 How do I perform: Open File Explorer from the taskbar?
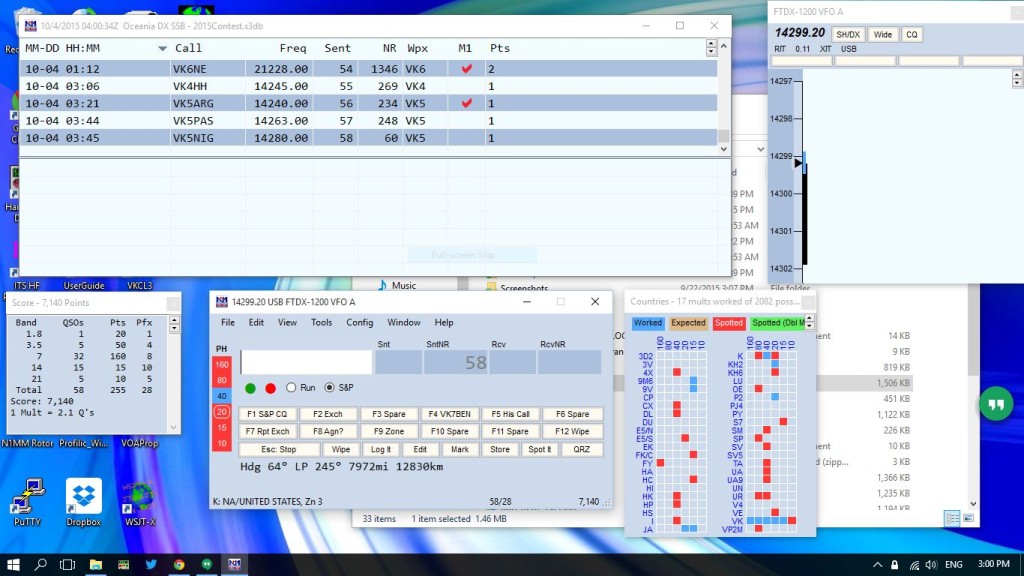tap(95, 564)
